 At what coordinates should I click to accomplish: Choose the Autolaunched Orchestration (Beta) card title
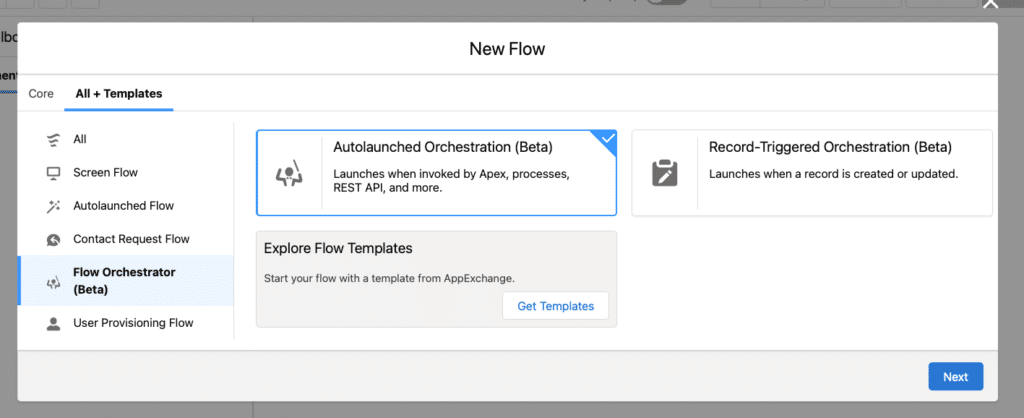tap(443, 148)
